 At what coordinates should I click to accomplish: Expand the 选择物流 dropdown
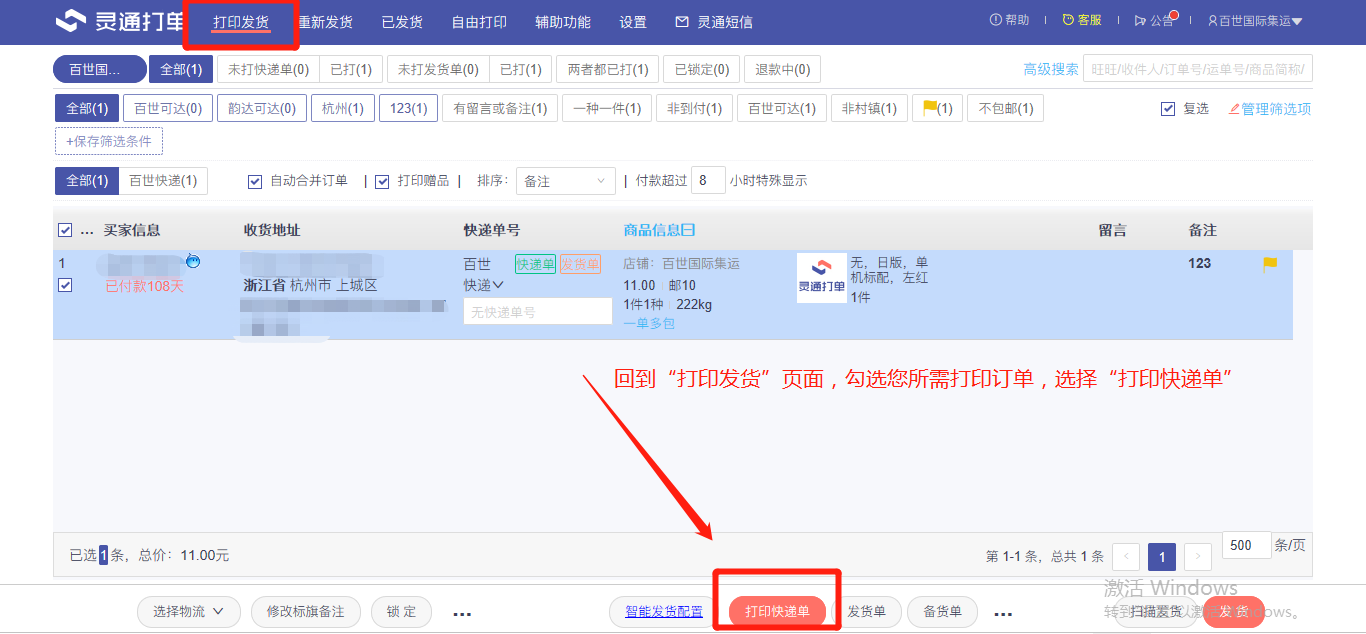click(x=188, y=611)
